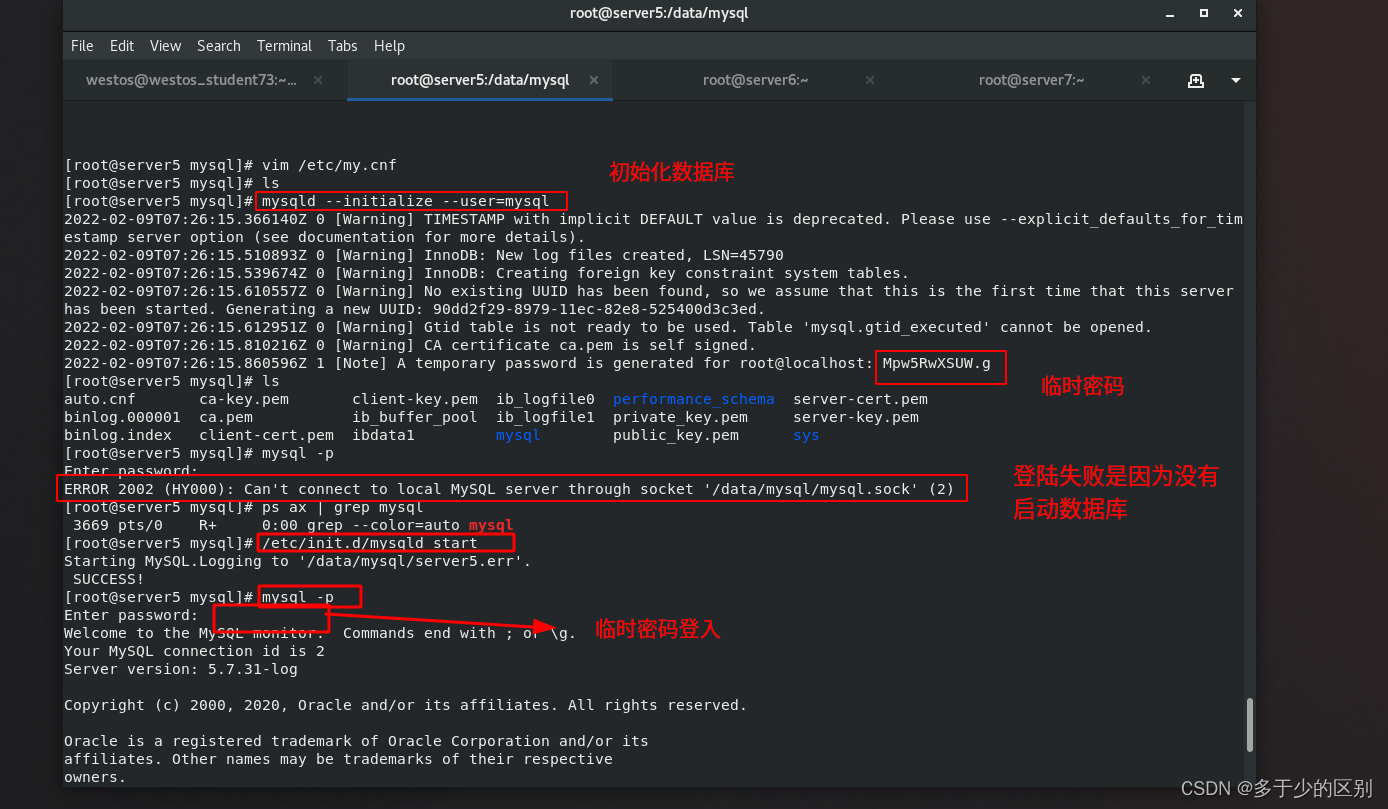Click the 'Server version: 5.7.31-log' line
Screen dimensions: 1388x809
click(x=181, y=669)
